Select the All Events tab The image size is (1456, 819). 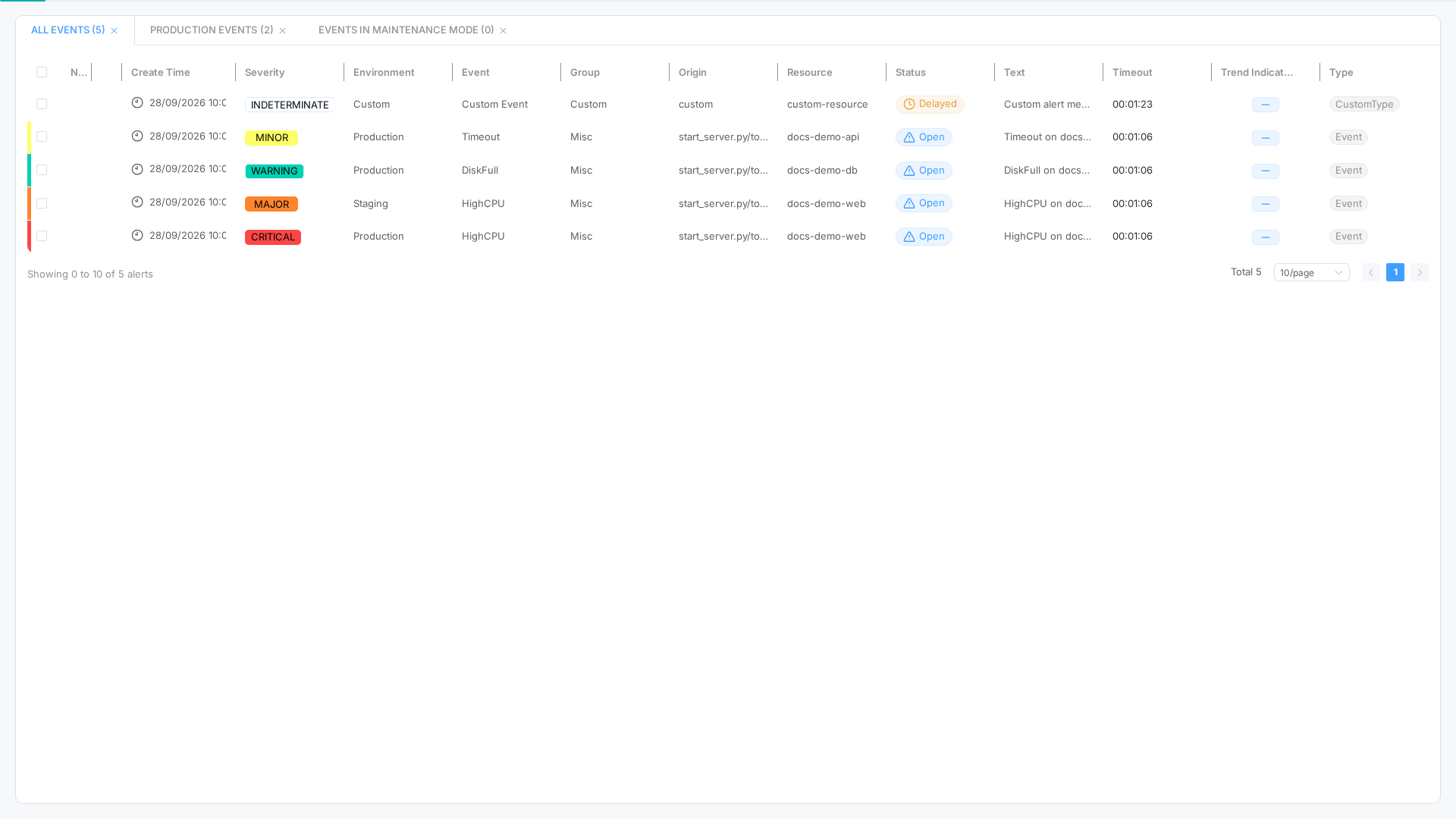point(67,30)
